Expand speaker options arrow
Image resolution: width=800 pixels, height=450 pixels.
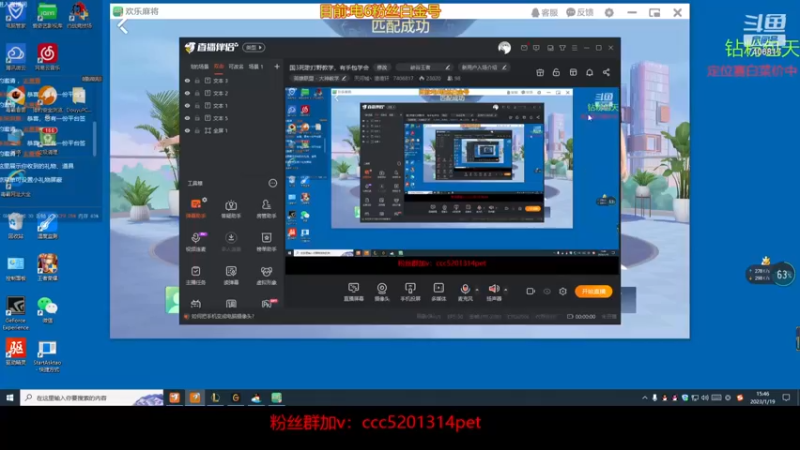(x=506, y=290)
